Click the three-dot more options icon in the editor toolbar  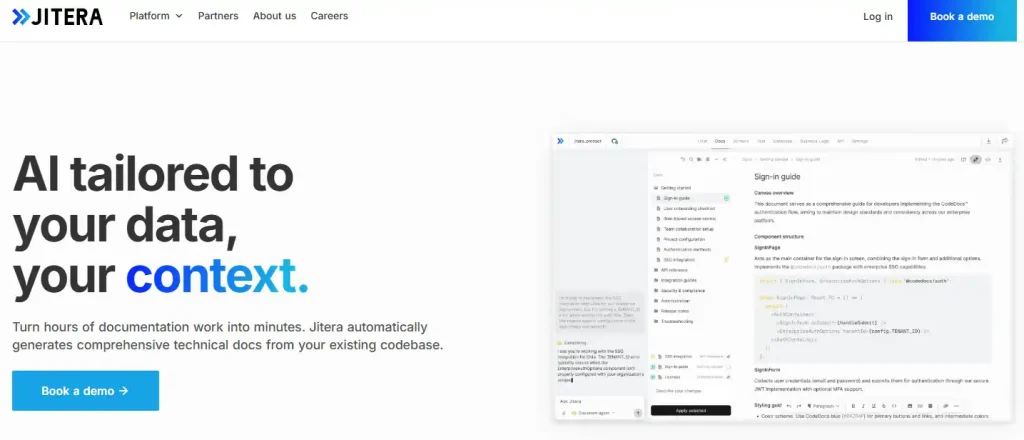[956, 406]
